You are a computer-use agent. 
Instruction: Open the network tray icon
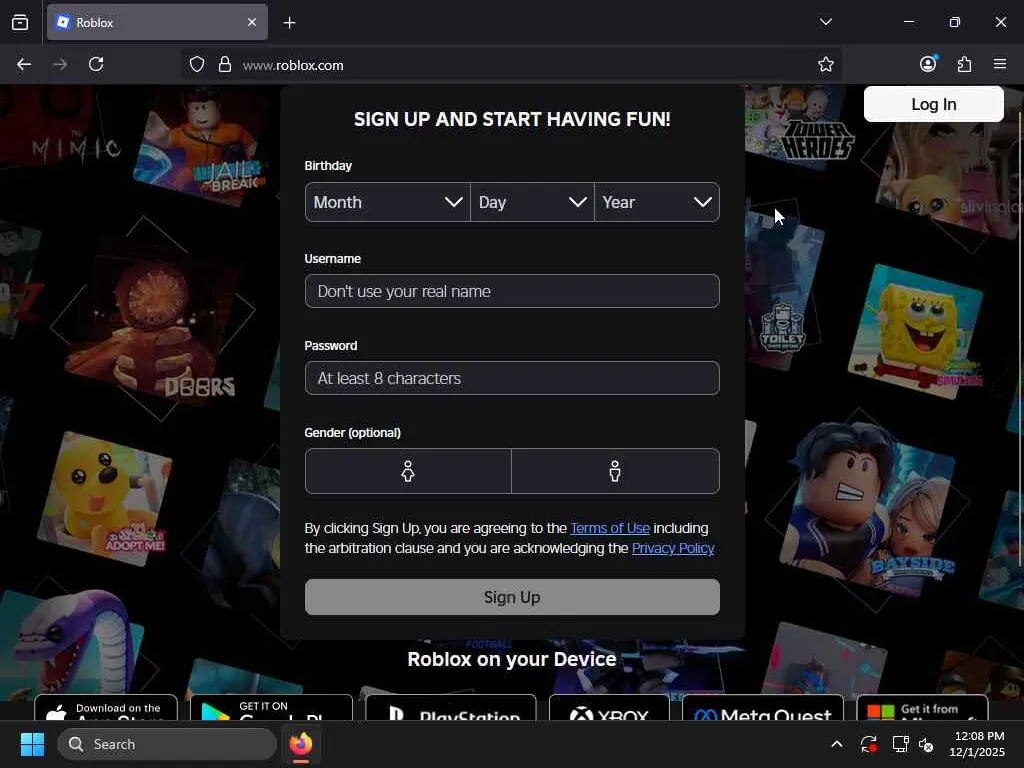click(x=901, y=744)
